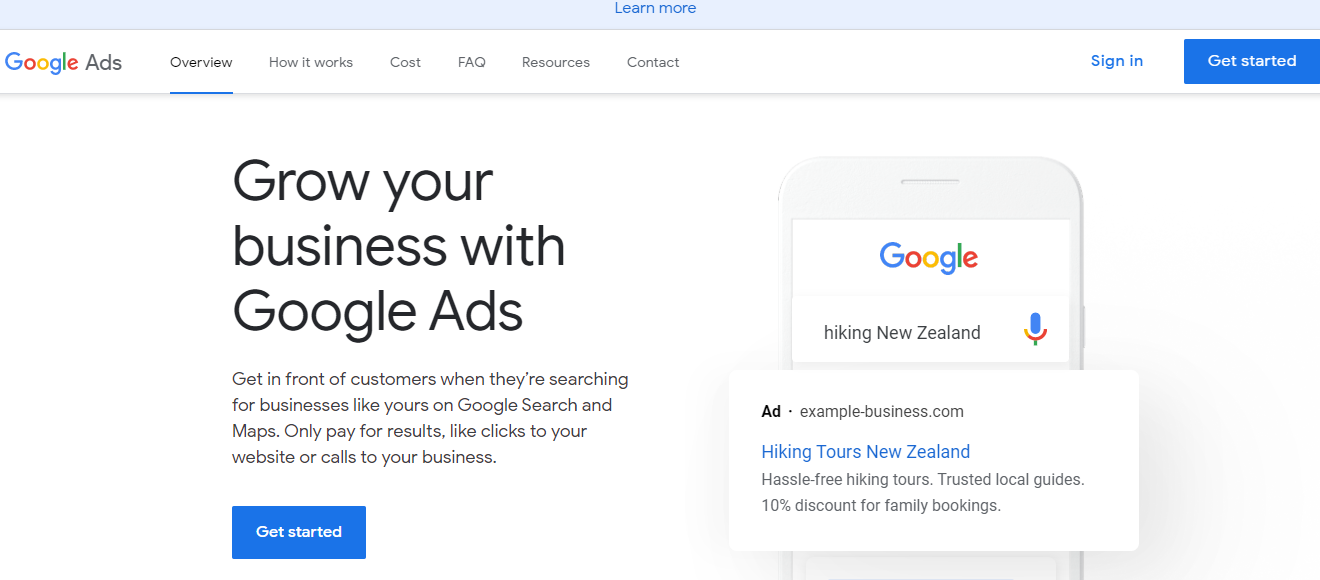Viewport: 1320px width, 580px height.
Task: Click Get started button below the description
Action: click(299, 532)
